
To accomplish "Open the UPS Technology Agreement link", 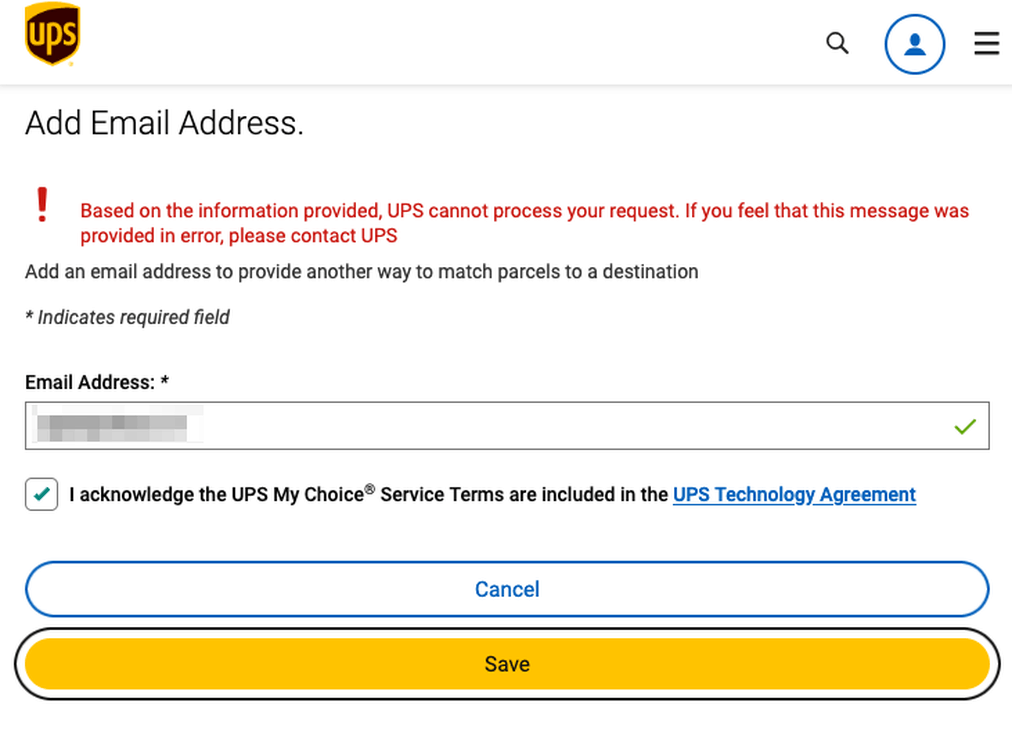I will pyautogui.click(x=794, y=494).
